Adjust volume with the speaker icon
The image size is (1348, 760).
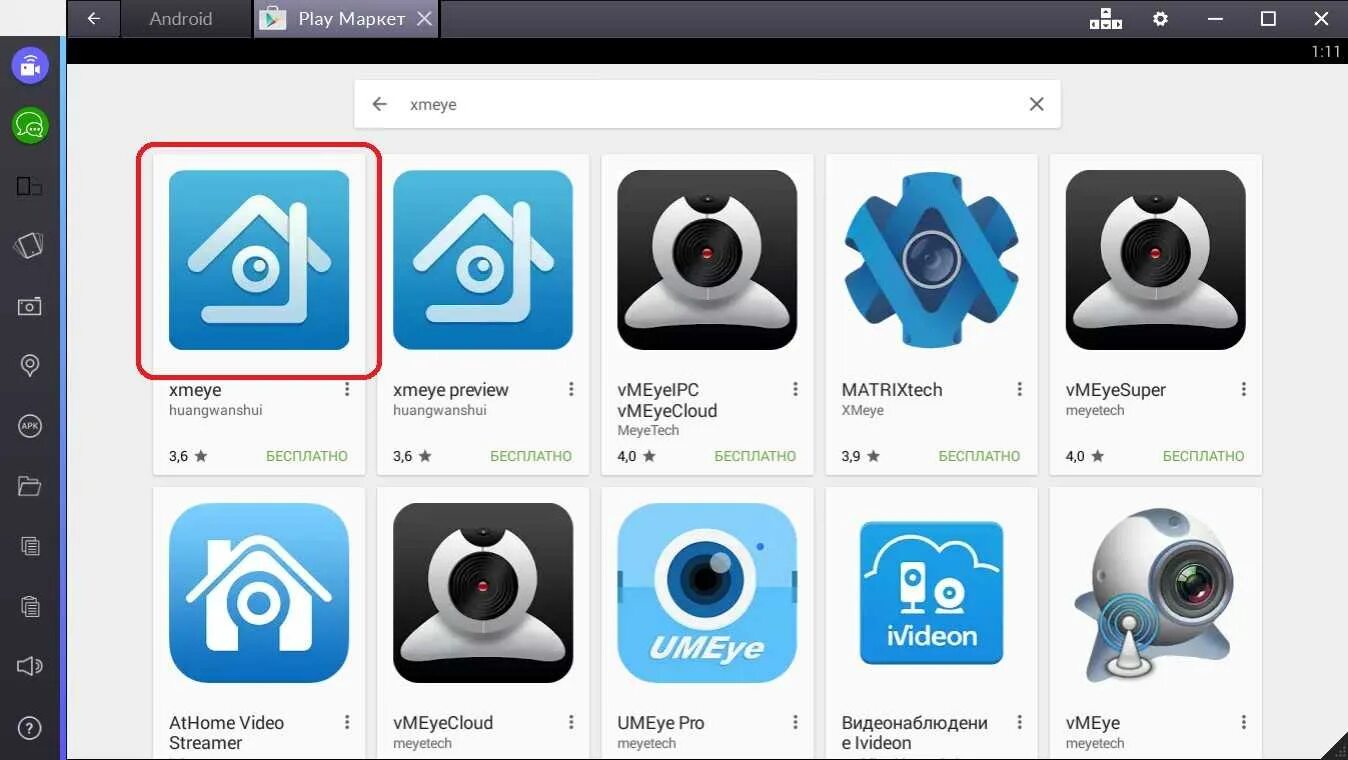(30, 666)
